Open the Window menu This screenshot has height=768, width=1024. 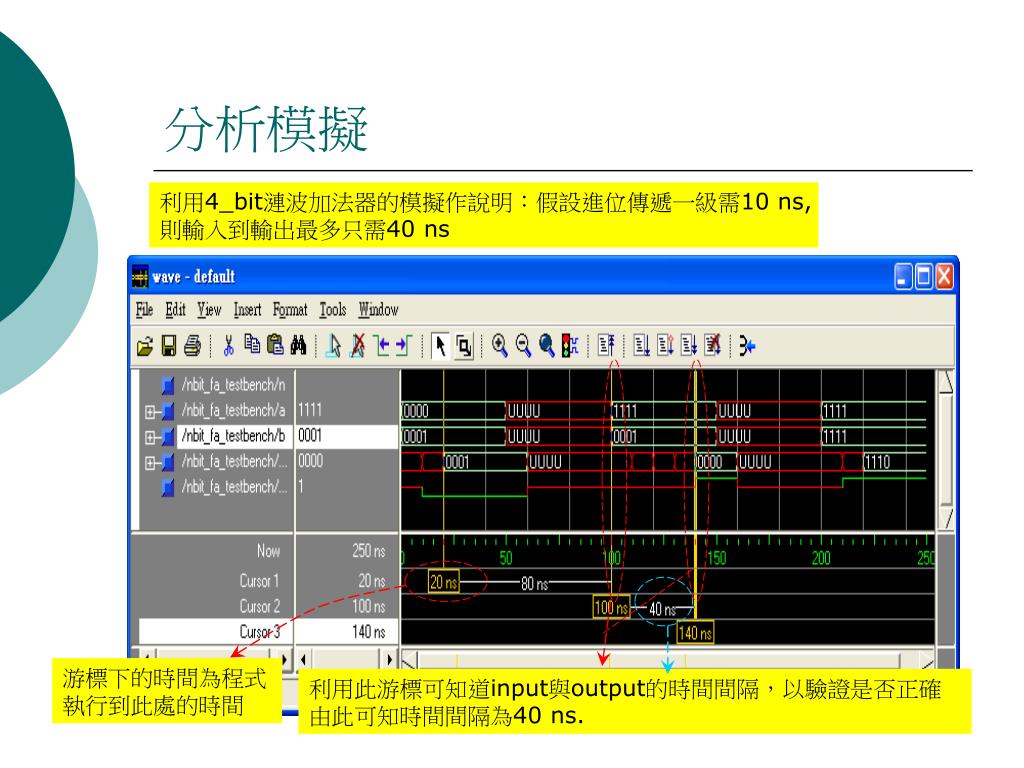[x=378, y=310]
